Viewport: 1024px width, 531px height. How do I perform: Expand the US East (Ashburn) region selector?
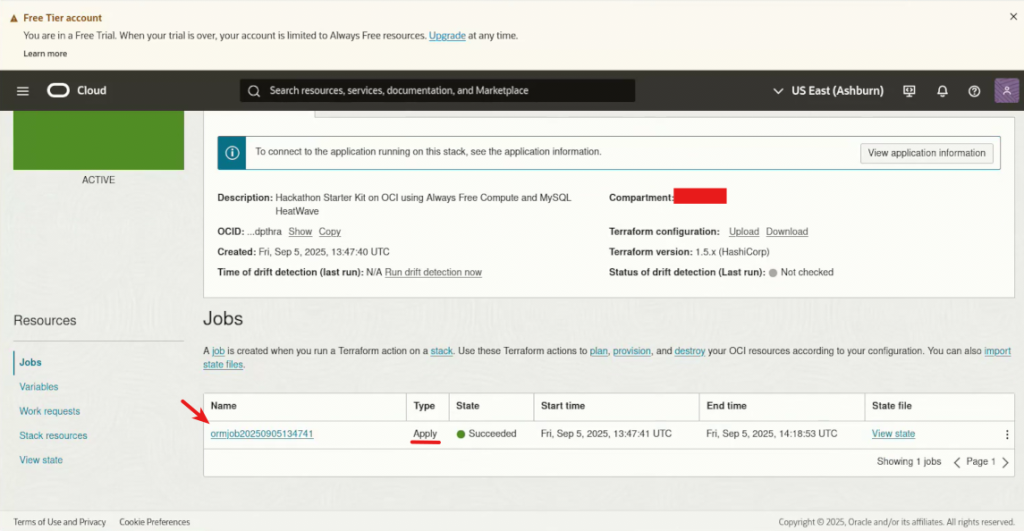click(x=829, y=91)
